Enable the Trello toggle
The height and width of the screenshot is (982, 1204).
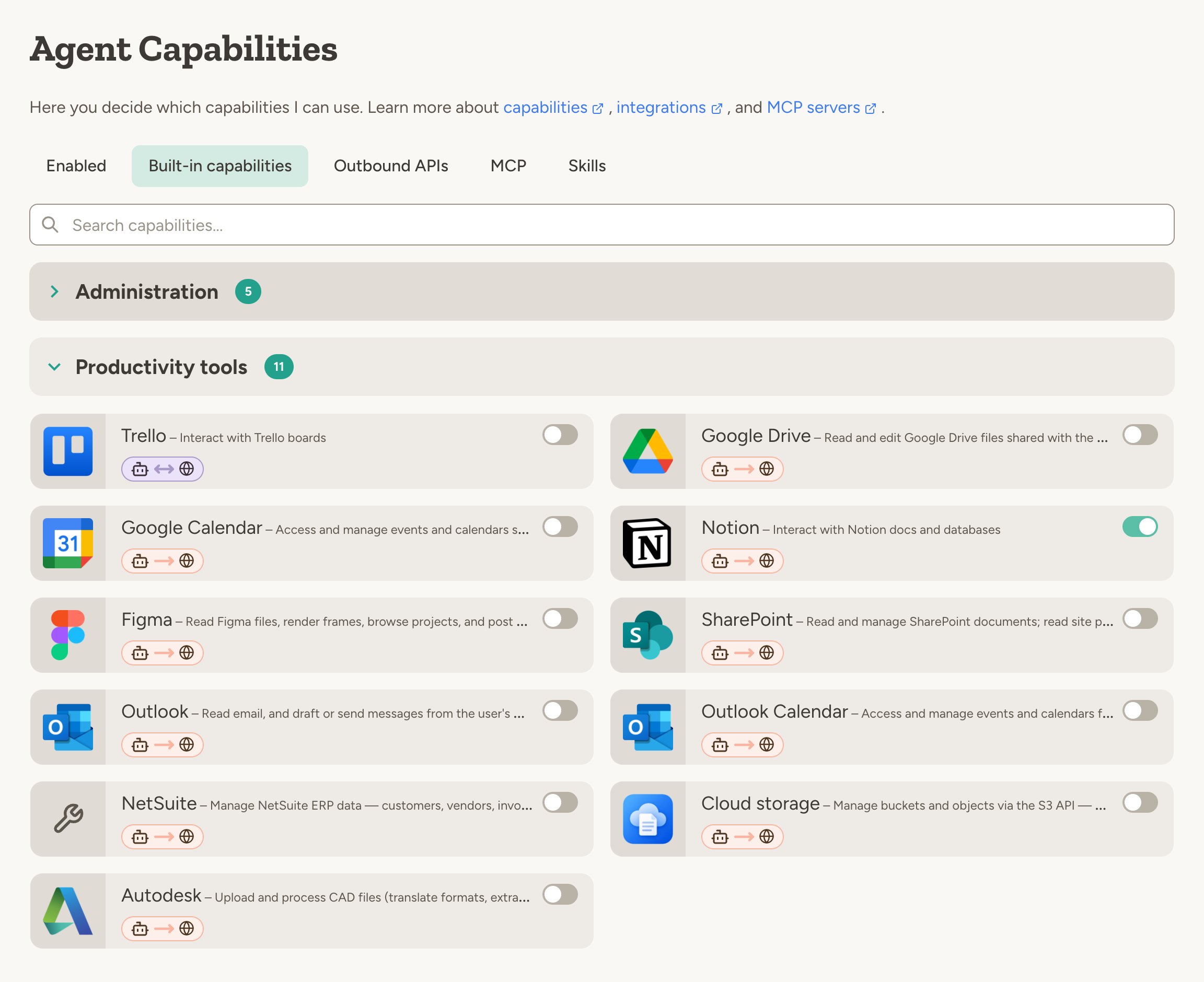point(560,435)
